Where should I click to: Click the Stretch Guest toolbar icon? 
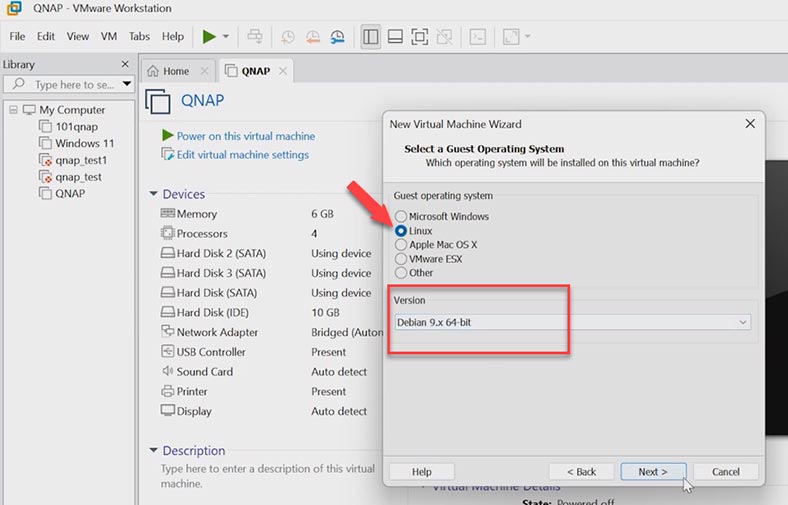click(x=511, y=37)
